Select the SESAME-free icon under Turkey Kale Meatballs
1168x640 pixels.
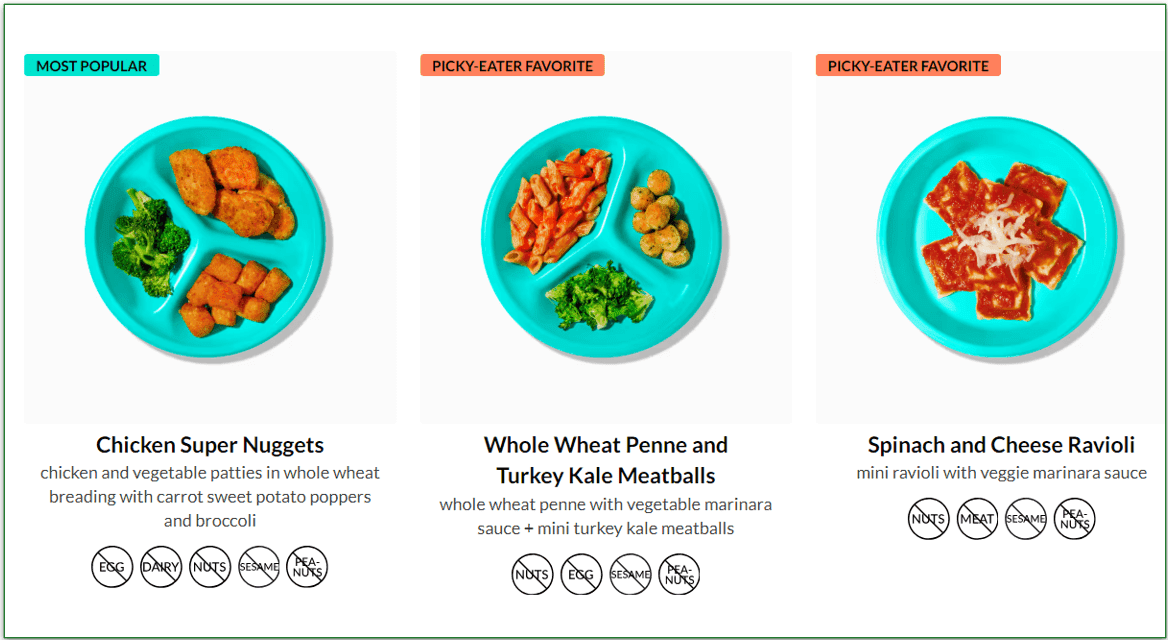630,574
